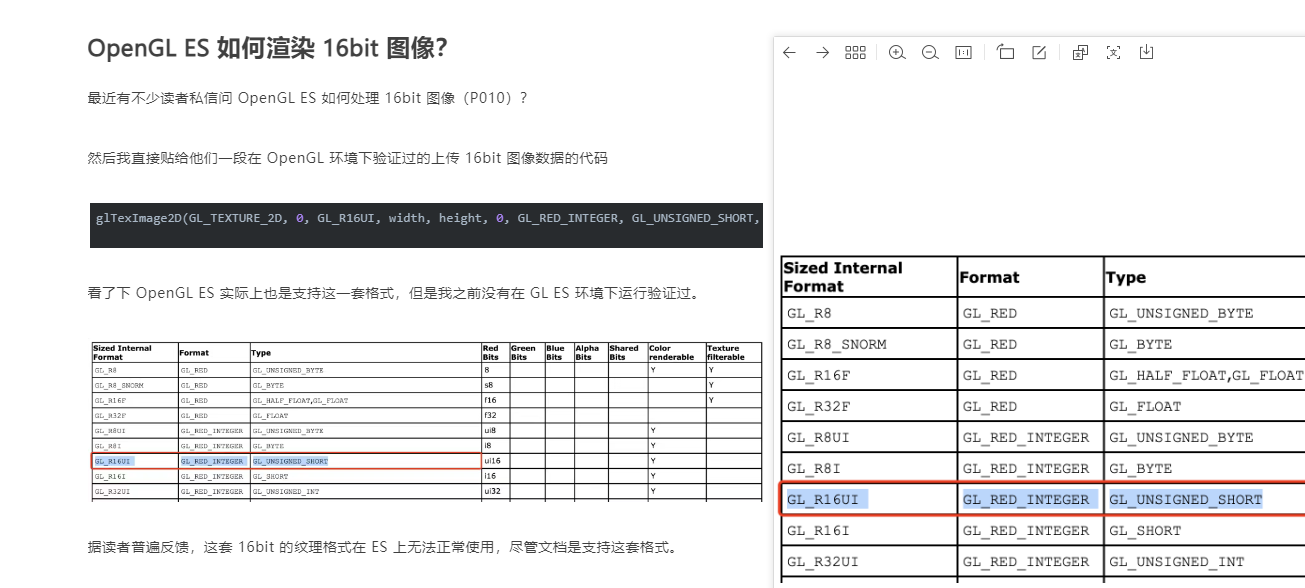Click 'Color renderable' header in article table
Image resolution: width=1305 pixels, height=588 pixels.
click(676, 352)
